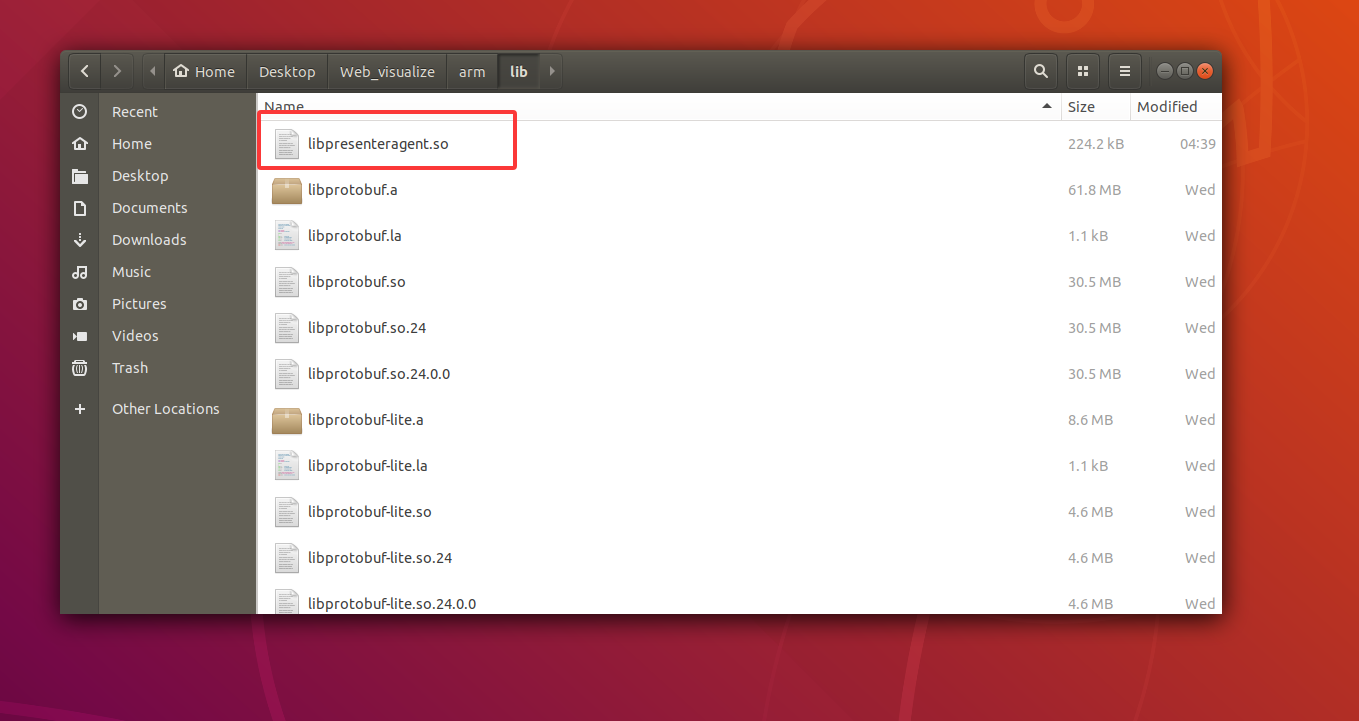The width and height of the screenshot is (1359, 721).
Task: Switch to grid view
Action: click(x=1083, y=71)
